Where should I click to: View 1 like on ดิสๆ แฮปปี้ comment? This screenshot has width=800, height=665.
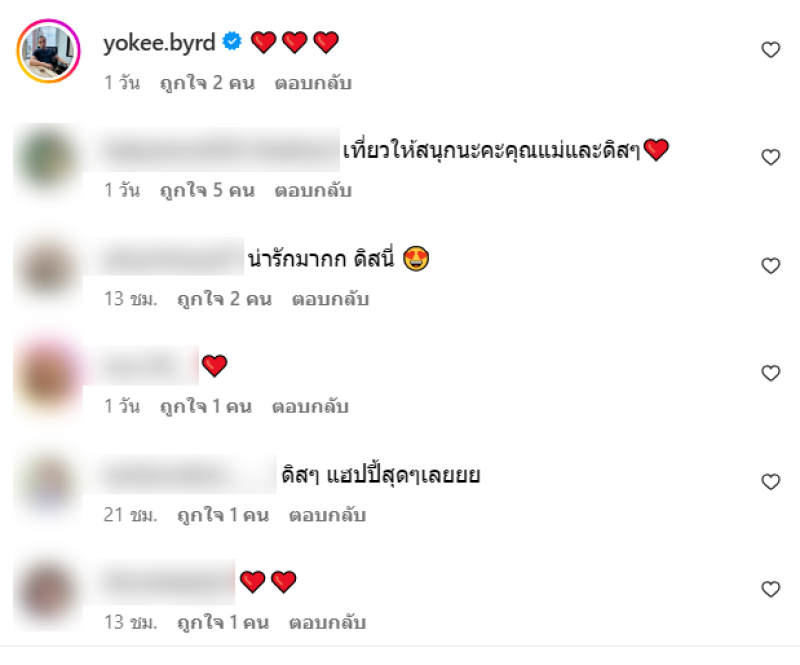(222, 515)
